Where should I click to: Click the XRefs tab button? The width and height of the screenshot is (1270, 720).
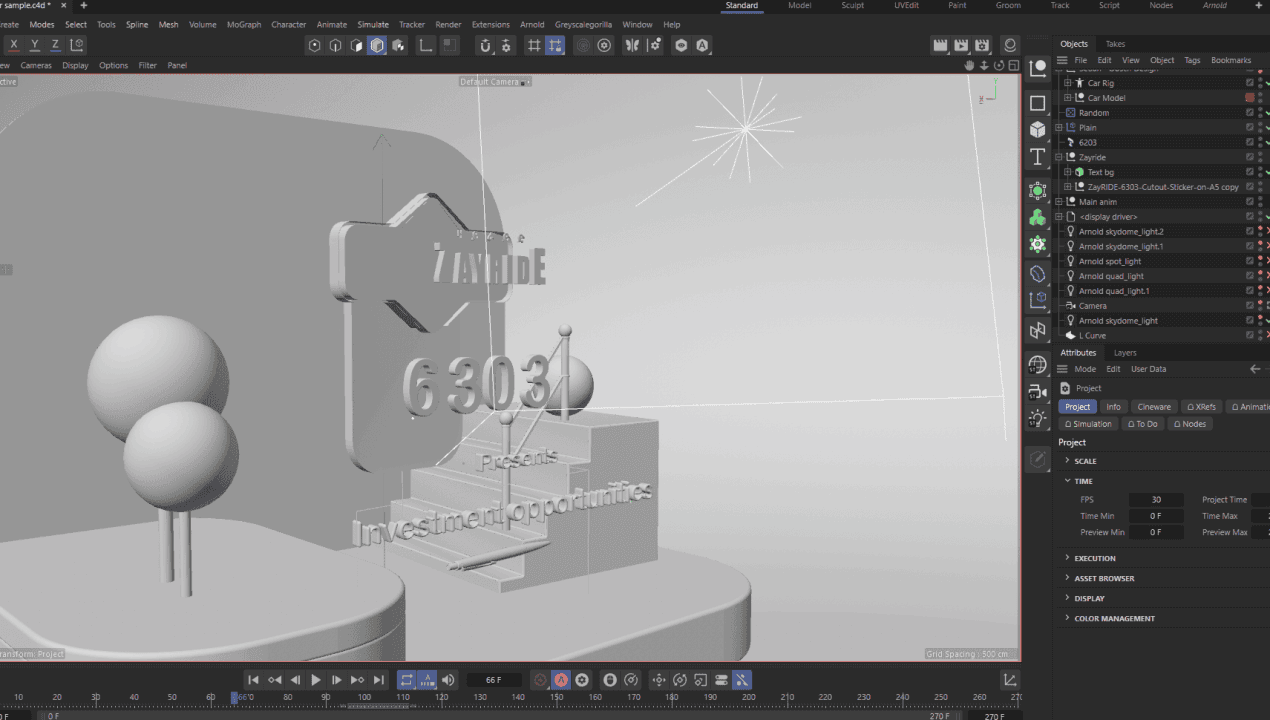point(1200,407)
